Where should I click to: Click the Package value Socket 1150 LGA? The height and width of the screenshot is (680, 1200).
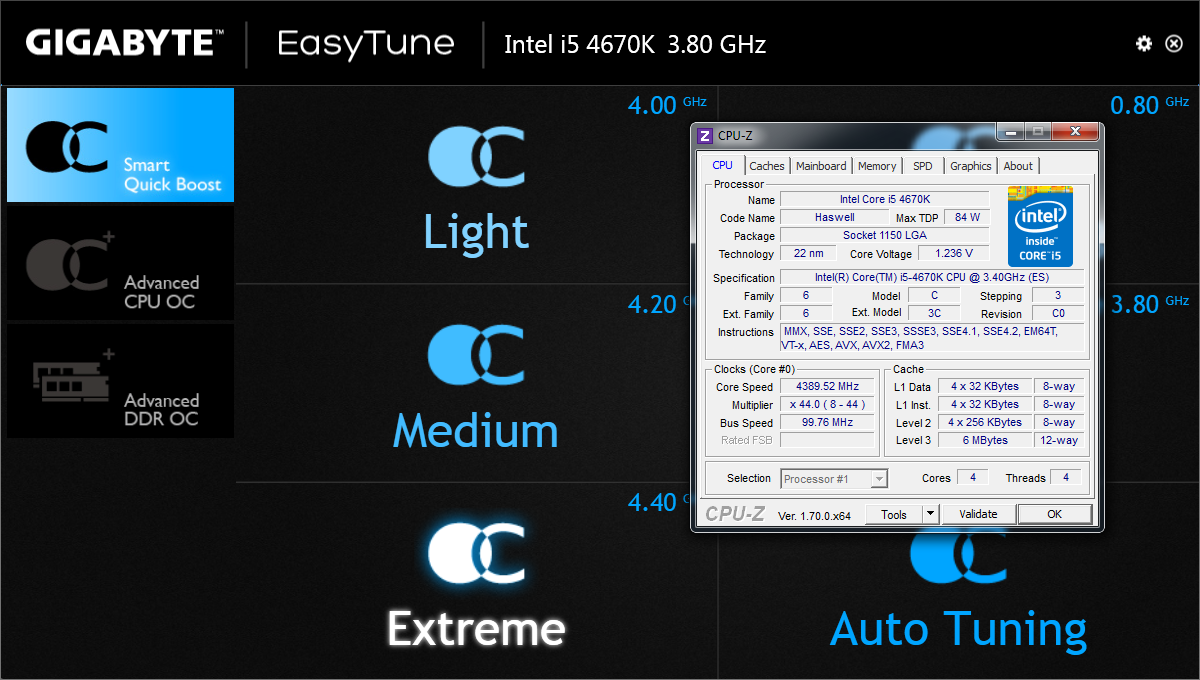click(885, 235)
